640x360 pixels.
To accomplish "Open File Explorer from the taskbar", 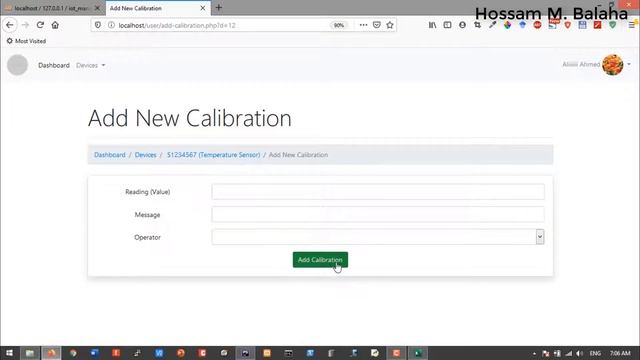I will [x=30, y=353].
